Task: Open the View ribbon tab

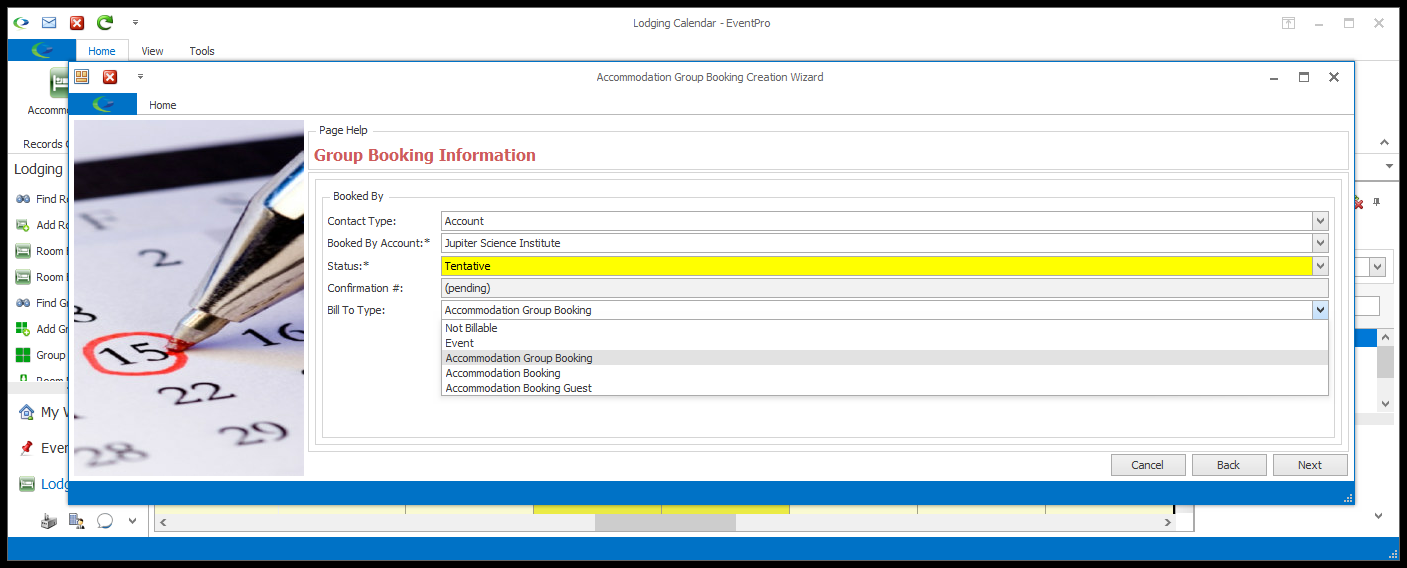Action: (x=152, y=51)
